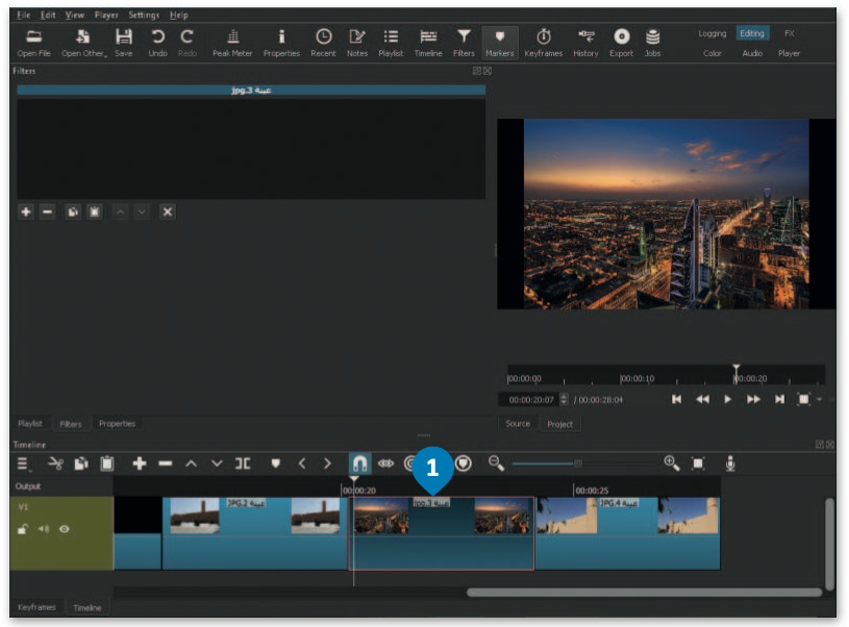Toggle the Markers panel
849x627 pixels.
(500, 43)
